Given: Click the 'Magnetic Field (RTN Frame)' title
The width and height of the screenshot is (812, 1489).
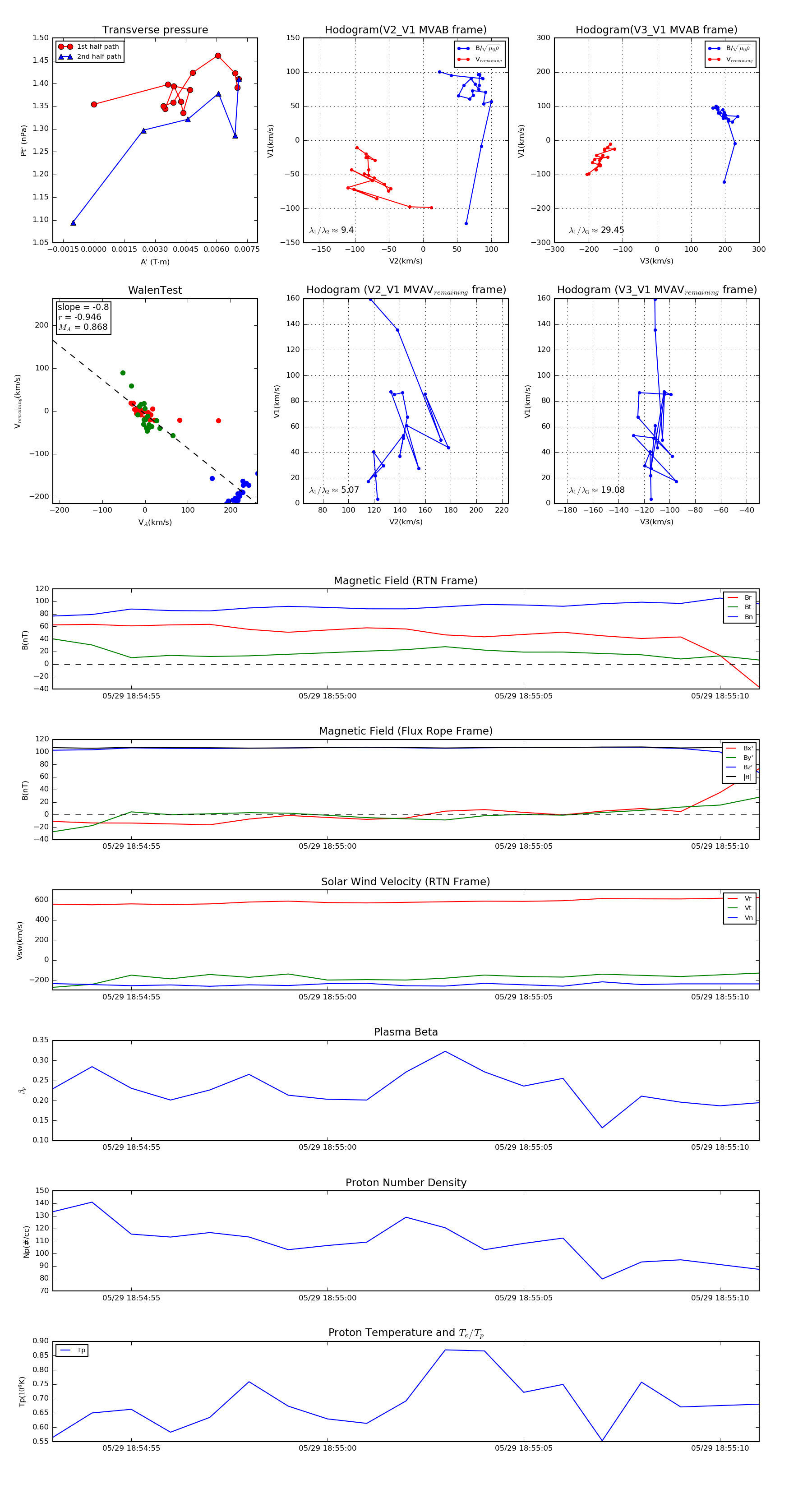Looking at the screenshot, I should point(406,581).
